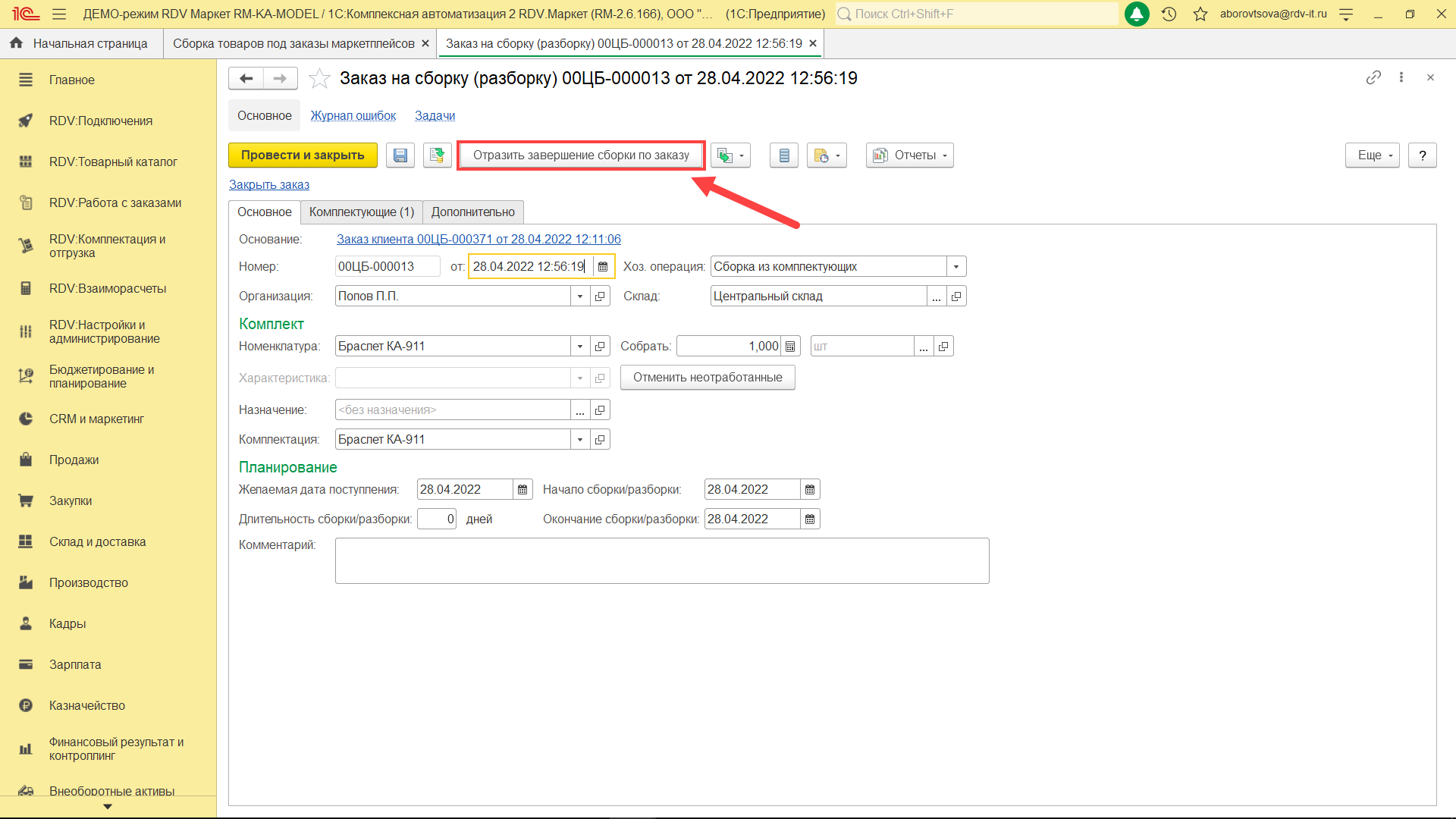Expand the Еще menu
Image resolution: width=1456 pixels, height=819 pixels.
[1372, 155]
